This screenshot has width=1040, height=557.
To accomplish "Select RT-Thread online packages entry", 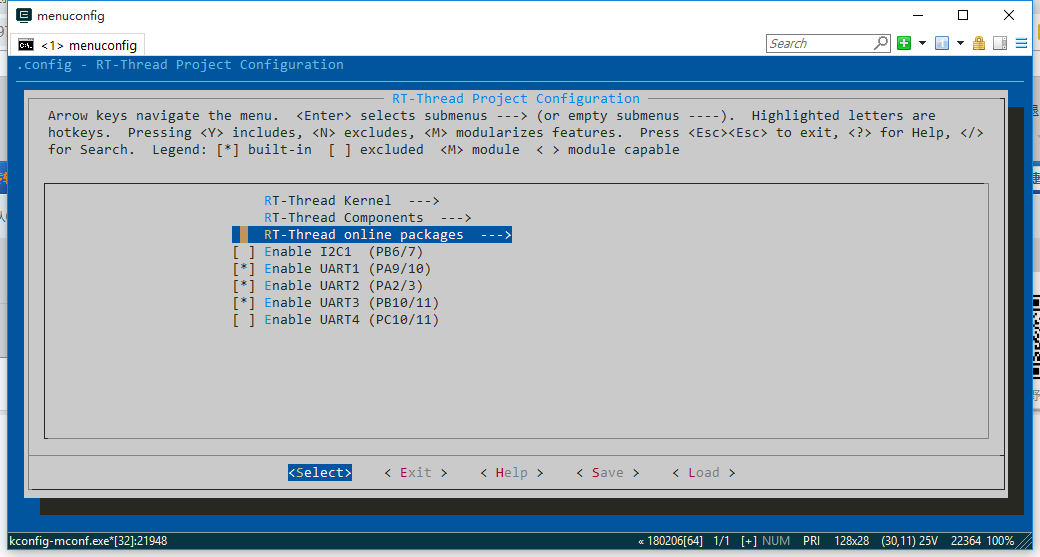I will coord(372,235).
